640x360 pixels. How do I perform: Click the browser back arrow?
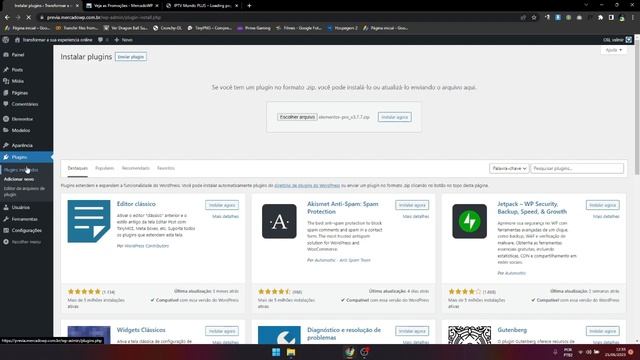click(x=7, y=18)
